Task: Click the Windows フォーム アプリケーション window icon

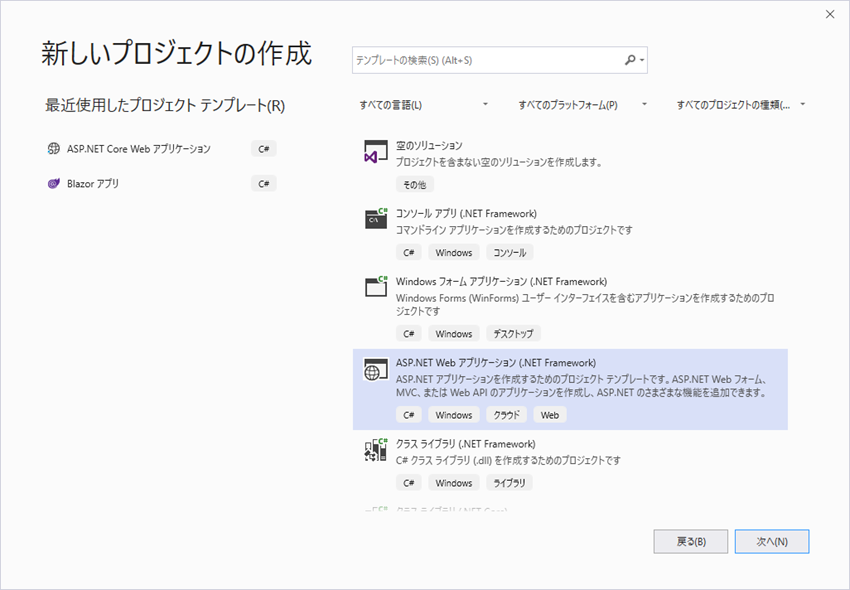Action: 376,286
